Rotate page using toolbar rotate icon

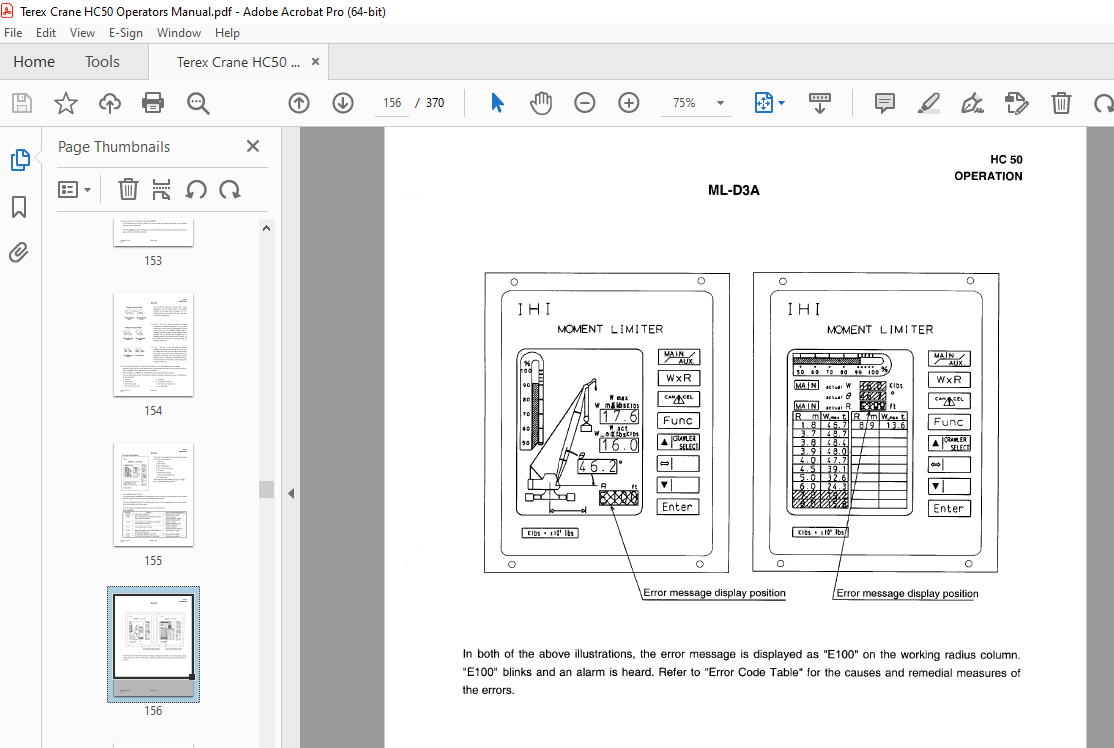[x=1103, y=103]
